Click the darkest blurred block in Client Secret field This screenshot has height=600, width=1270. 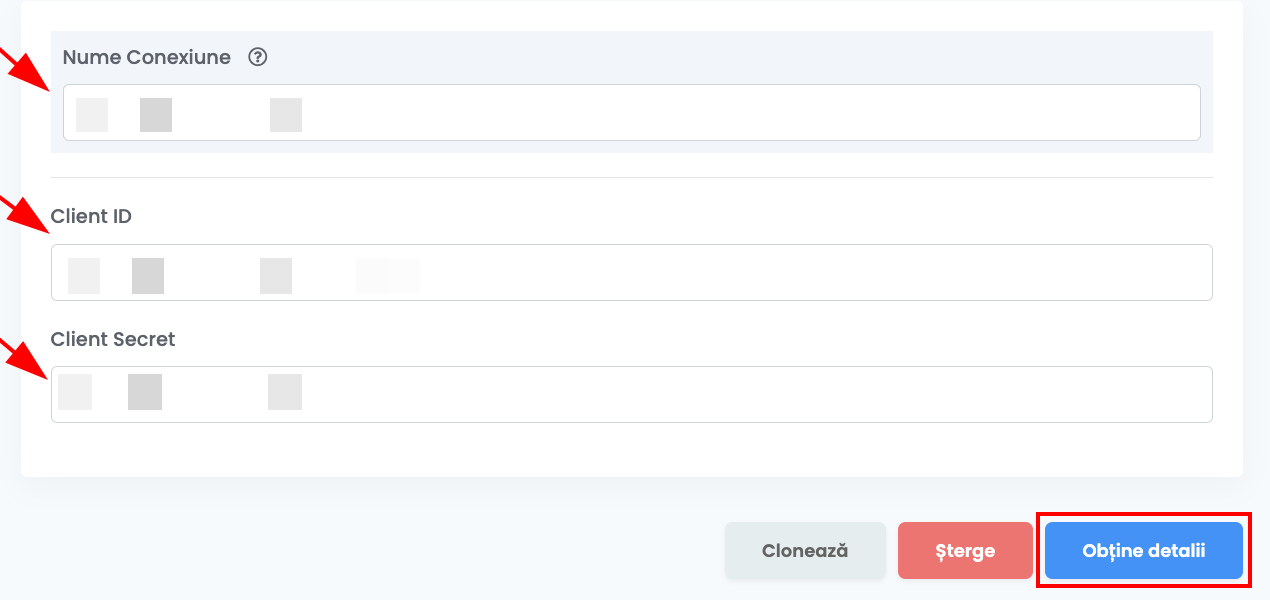coord(145,392)
